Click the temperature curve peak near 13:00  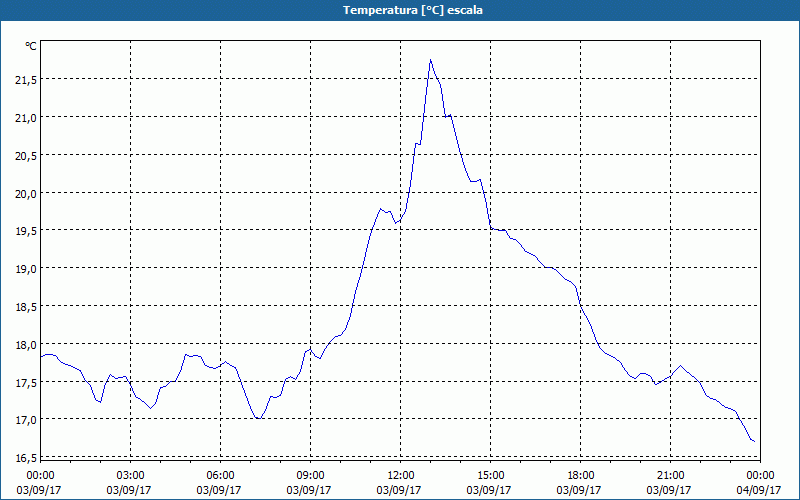click(431, 60)
